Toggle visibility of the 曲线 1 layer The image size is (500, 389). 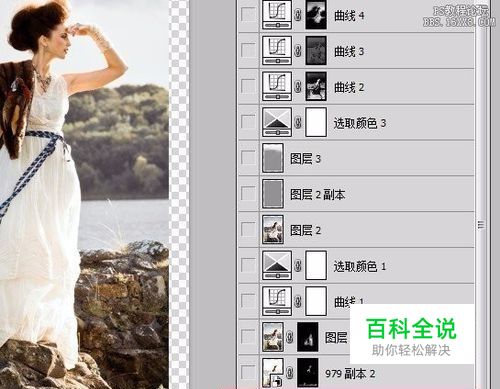pyautogui.click(x=248, y=301)
